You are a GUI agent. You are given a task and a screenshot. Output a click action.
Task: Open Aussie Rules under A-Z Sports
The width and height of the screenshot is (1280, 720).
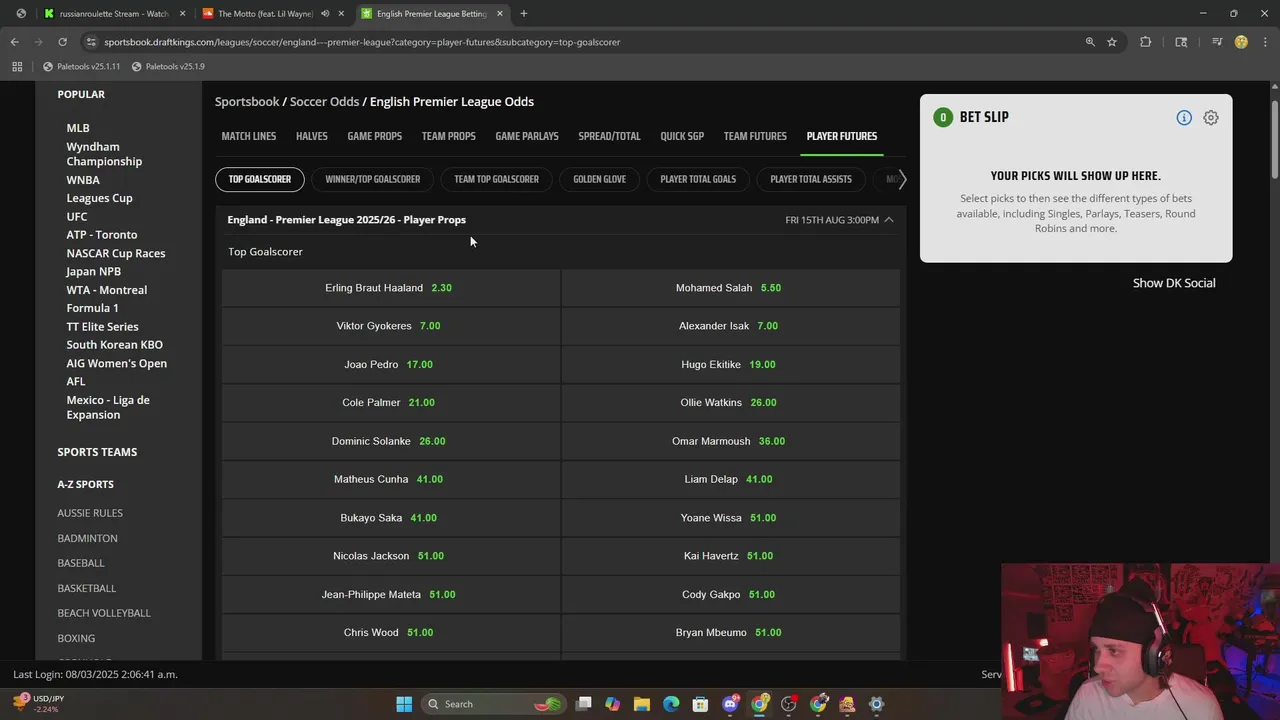pyautogui.click(x=90, y=513)
